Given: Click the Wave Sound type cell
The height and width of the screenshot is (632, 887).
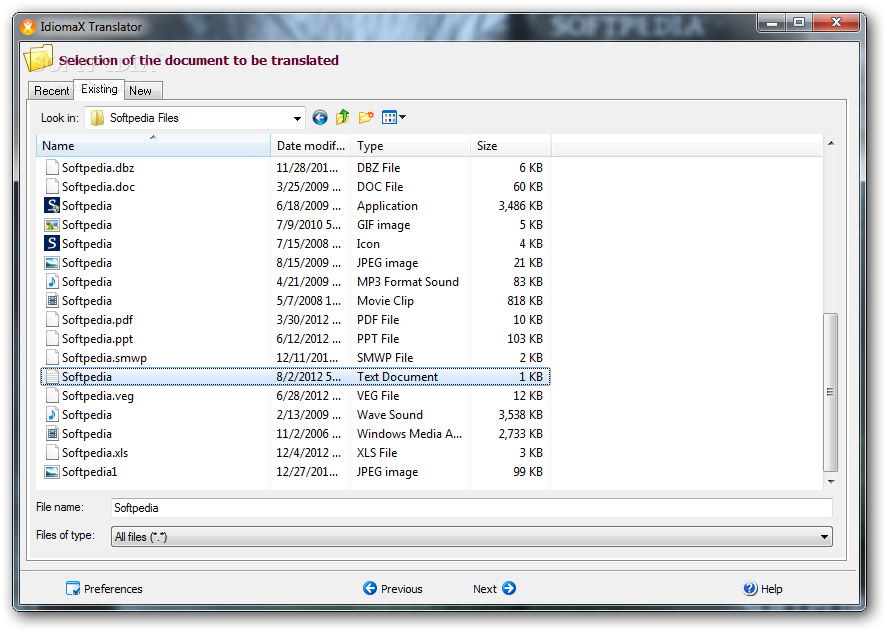Looking at the screenshot, I should coord(390,415).
